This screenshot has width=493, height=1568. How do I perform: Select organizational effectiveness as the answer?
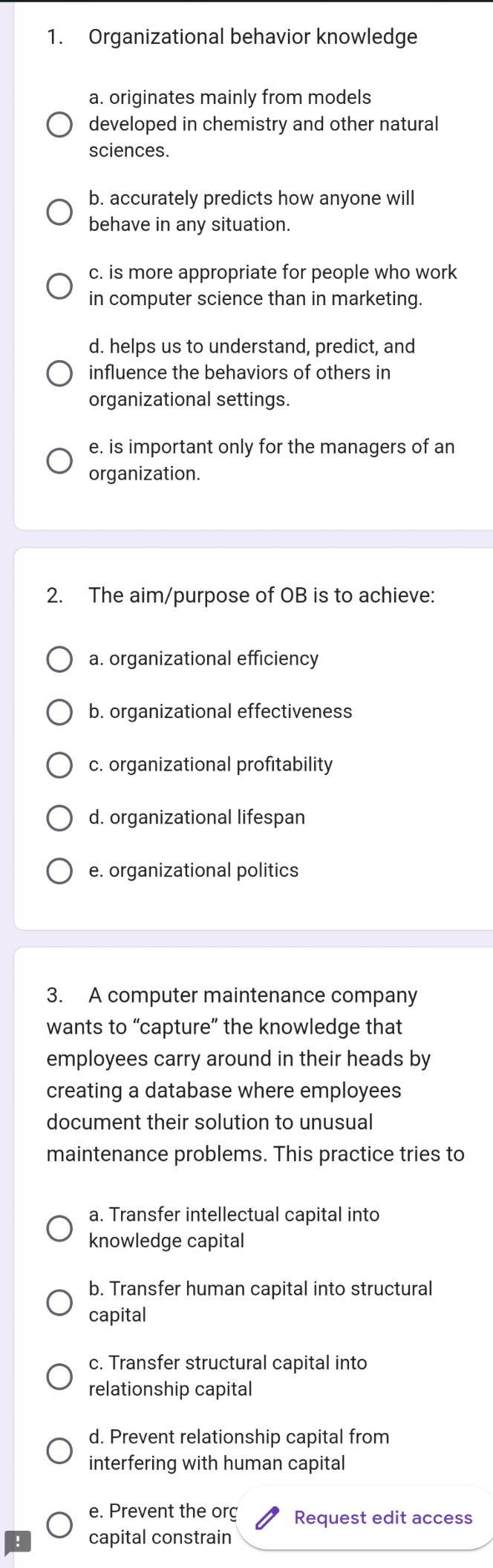pos(59,712)
